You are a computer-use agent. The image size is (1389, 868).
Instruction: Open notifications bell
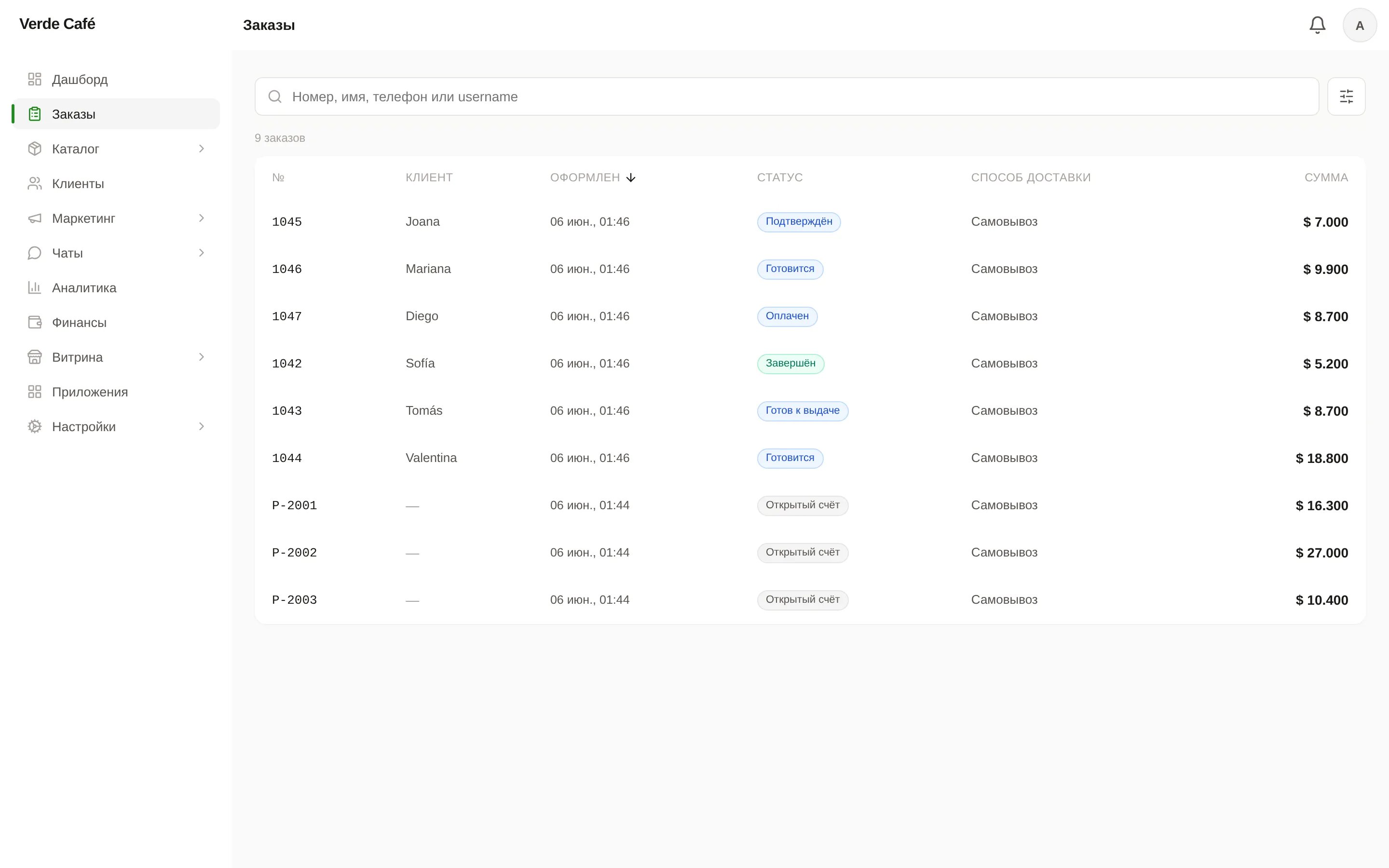tap(1317, 25)
